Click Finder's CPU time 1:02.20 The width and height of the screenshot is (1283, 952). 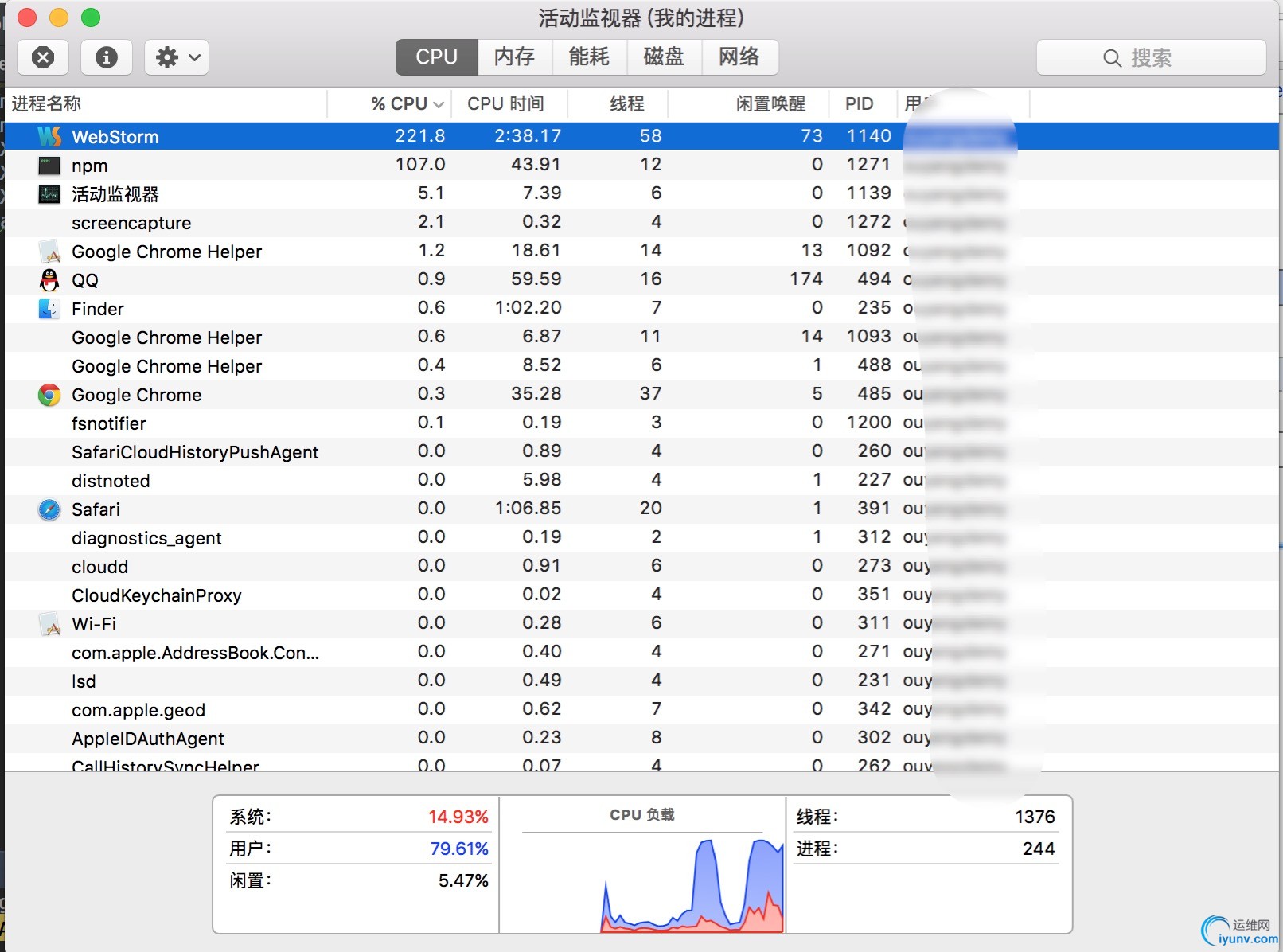click(528, 308)
